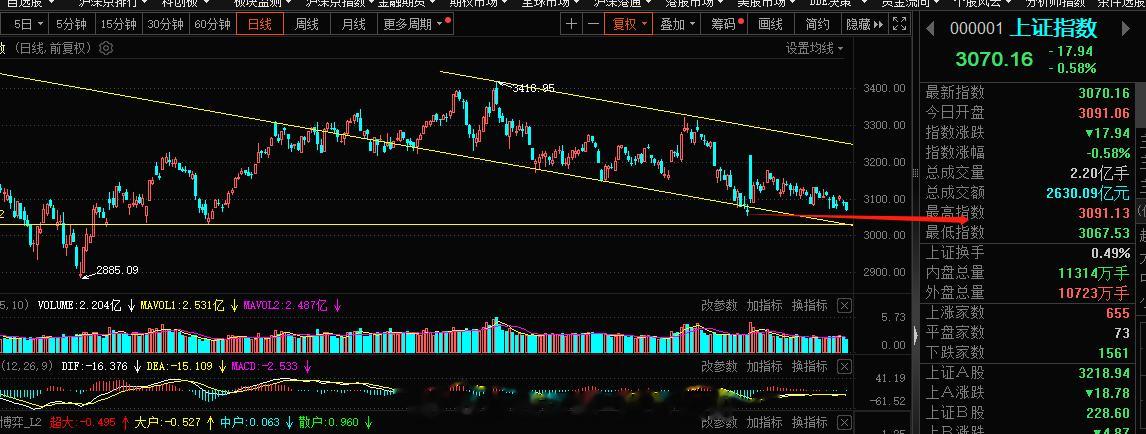Viewport: 1146px width, 434px height.
Task: Click the 上证指数 stock name
Action: click(x=1053, y=28)
